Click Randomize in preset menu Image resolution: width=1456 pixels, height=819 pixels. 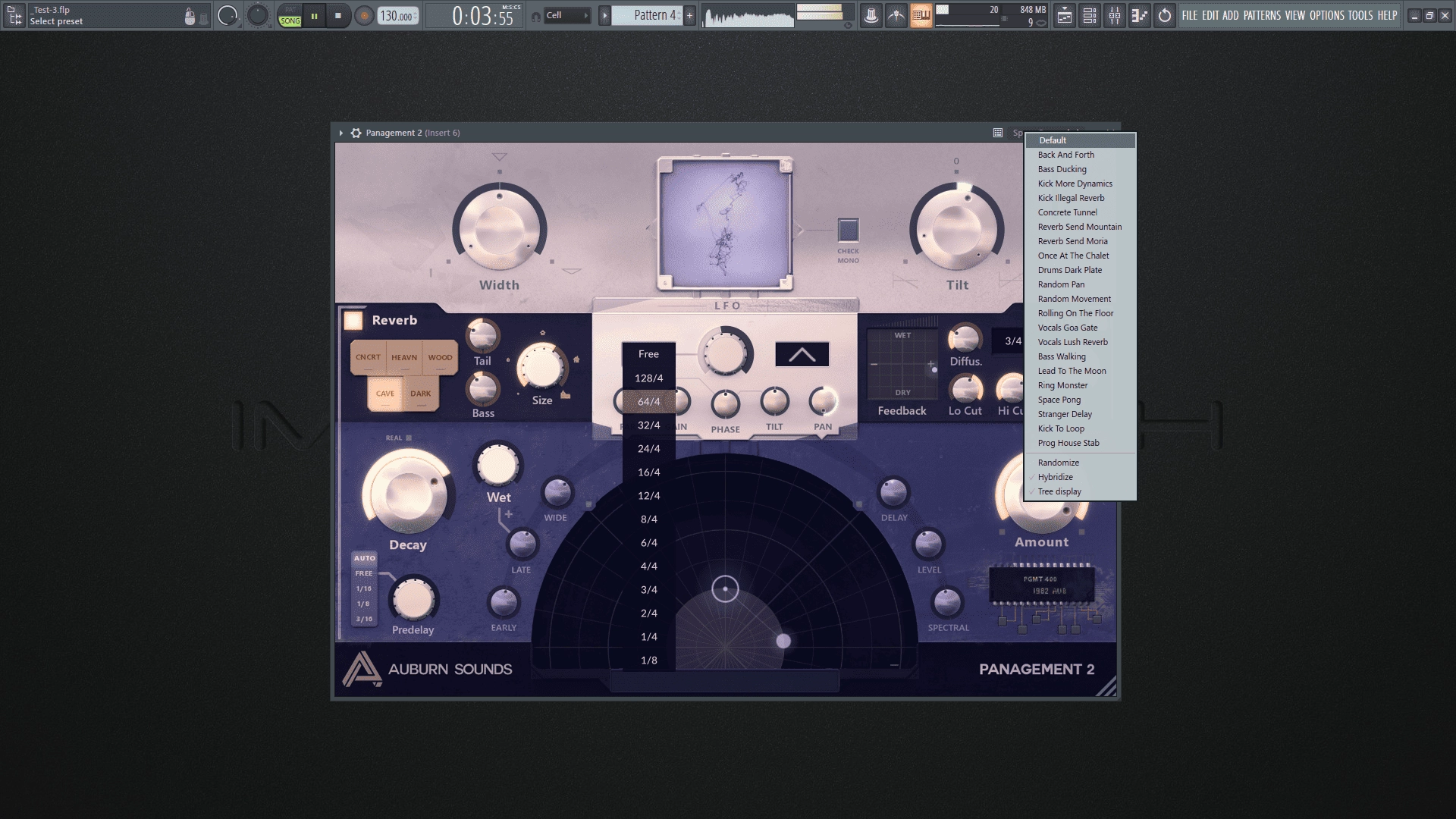tap(1080, 463)
